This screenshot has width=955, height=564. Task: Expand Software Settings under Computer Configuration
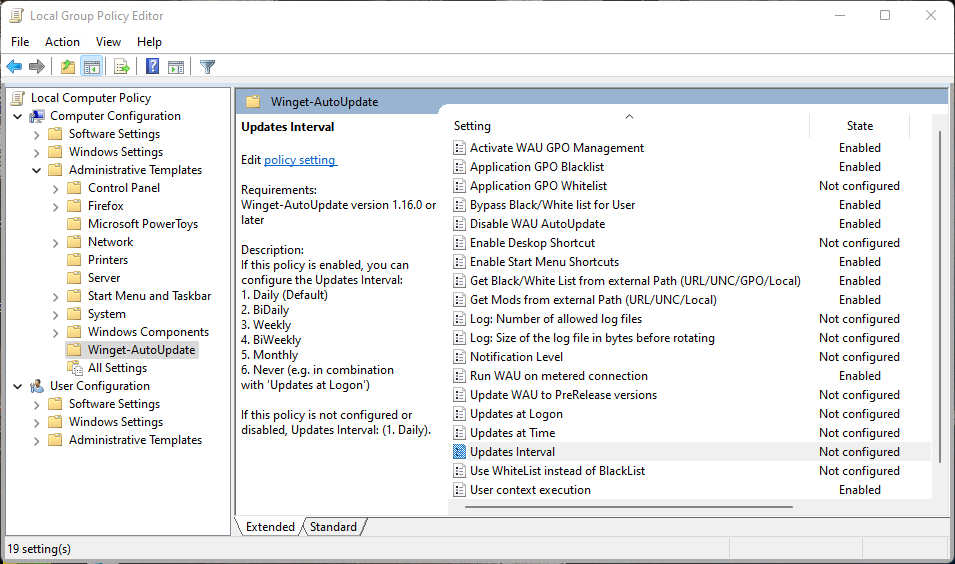[x=37, y=134]
